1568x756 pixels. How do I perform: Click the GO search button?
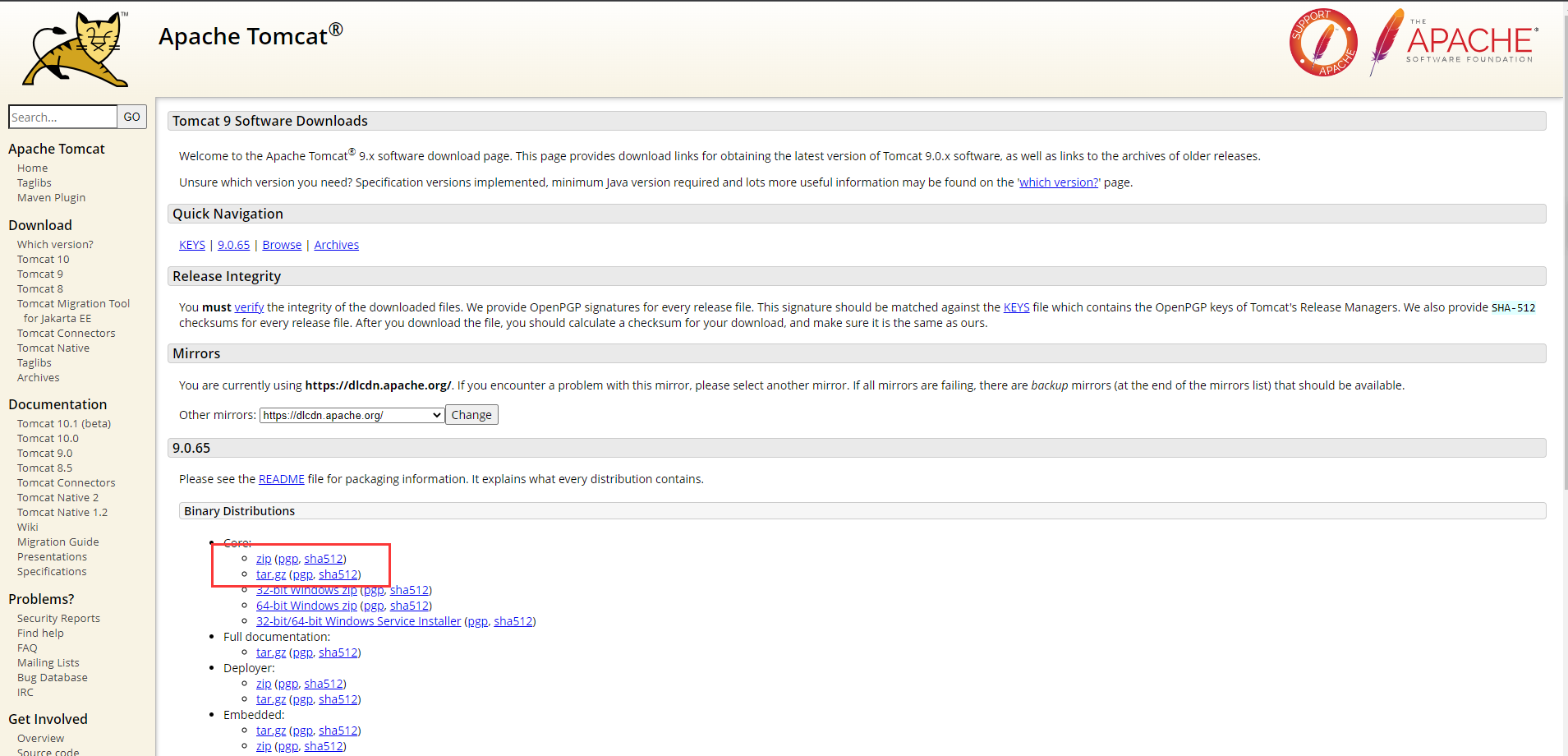tap(131, 118)
